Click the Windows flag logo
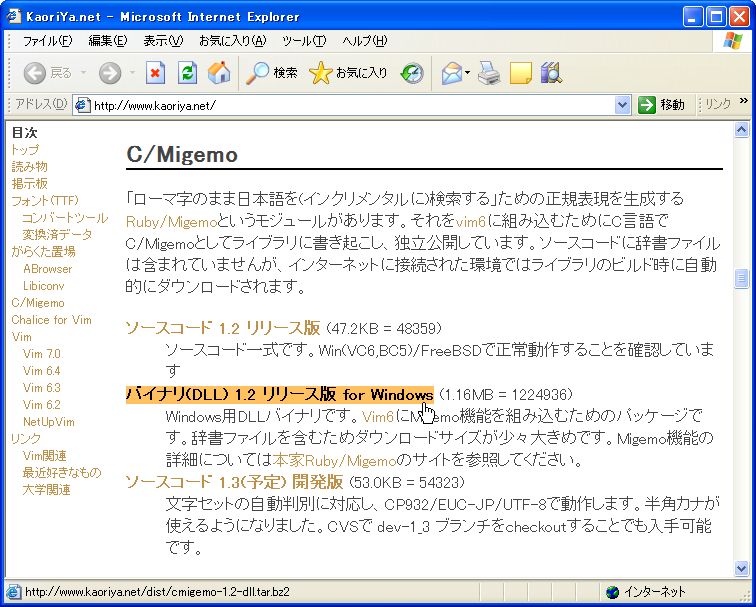The image size is (756, 607). pyautogui.click(x=733, y=41)
